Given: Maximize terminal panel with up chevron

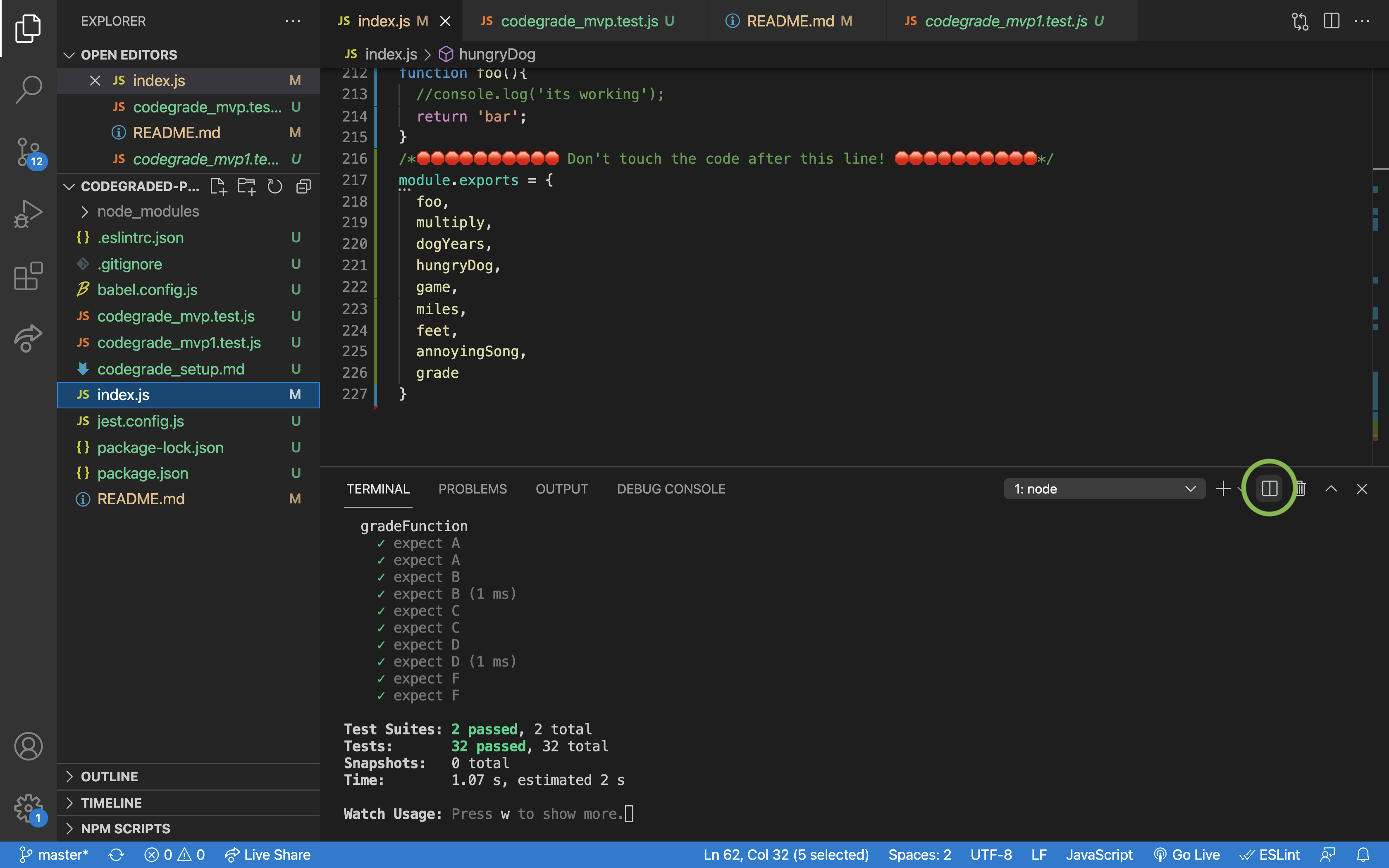Looking at the screenshot, I should 1331,489.
